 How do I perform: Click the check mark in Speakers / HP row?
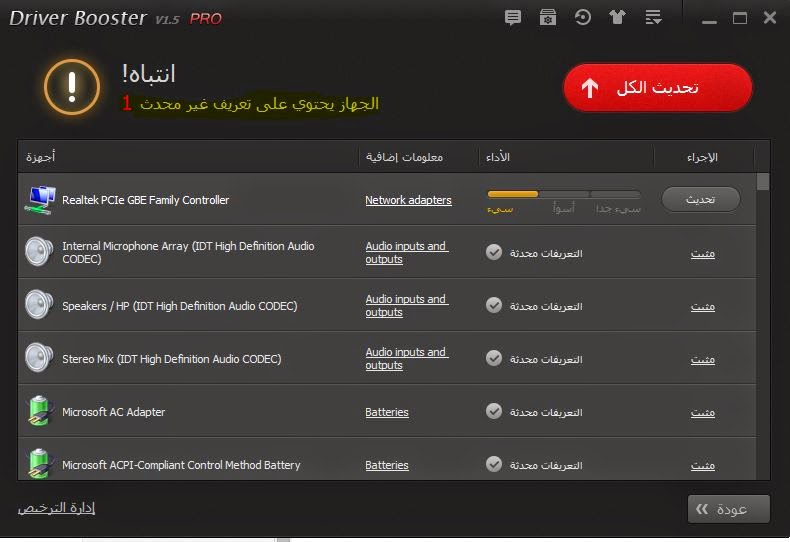click(494, 305)
